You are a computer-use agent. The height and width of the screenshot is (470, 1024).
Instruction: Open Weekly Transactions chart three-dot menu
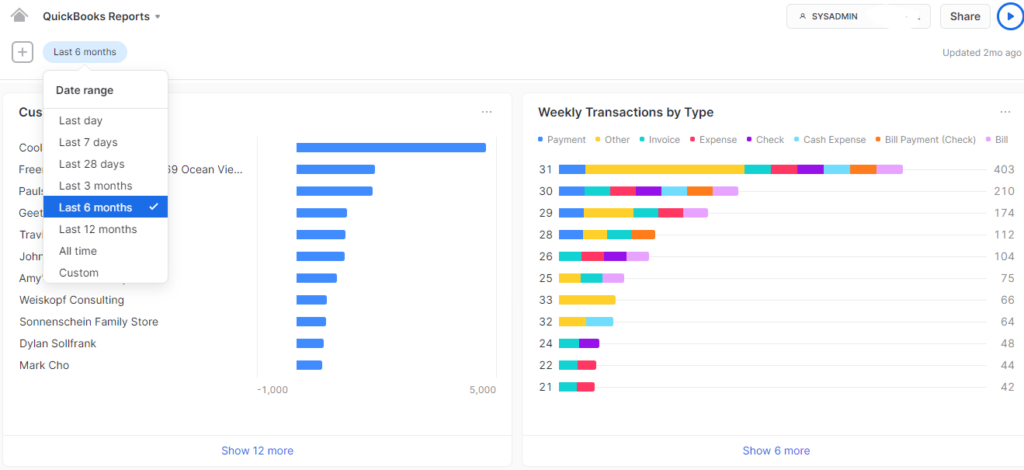coord(1005,112)
